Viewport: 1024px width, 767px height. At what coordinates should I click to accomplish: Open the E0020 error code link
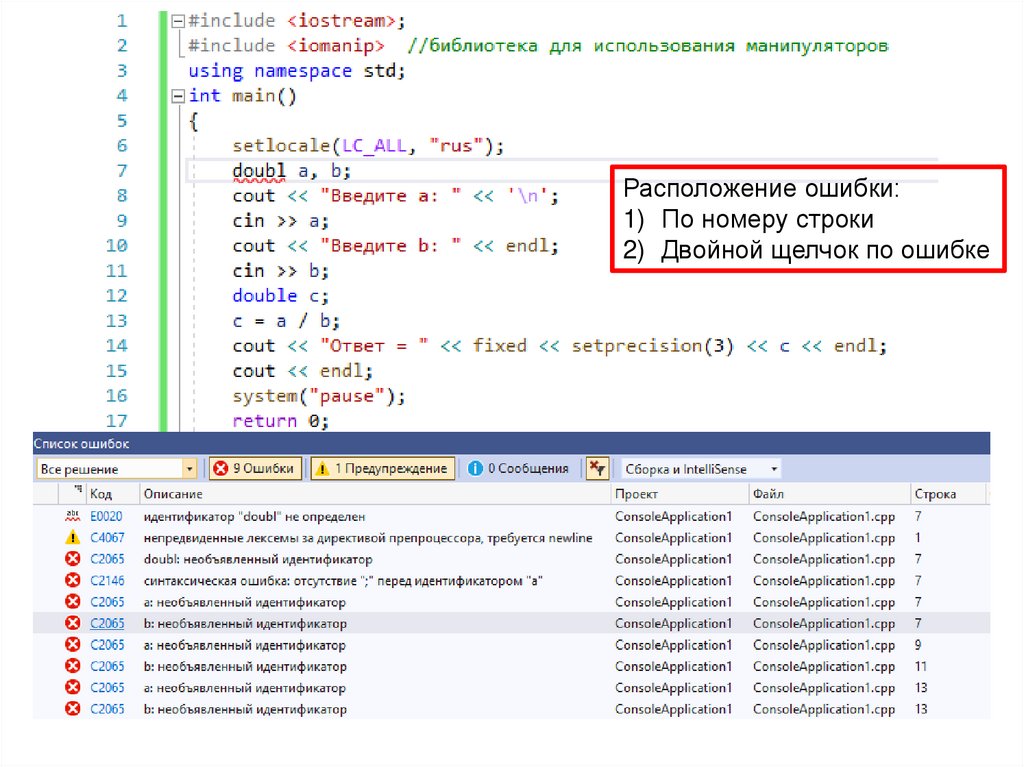tap(106, 516)
